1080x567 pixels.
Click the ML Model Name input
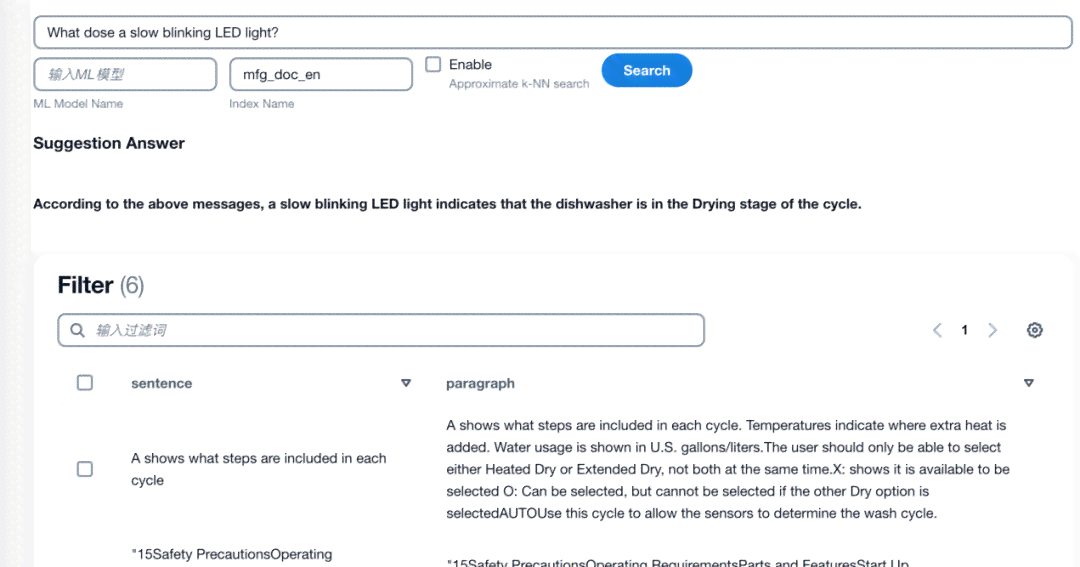(x=125, y=74)
